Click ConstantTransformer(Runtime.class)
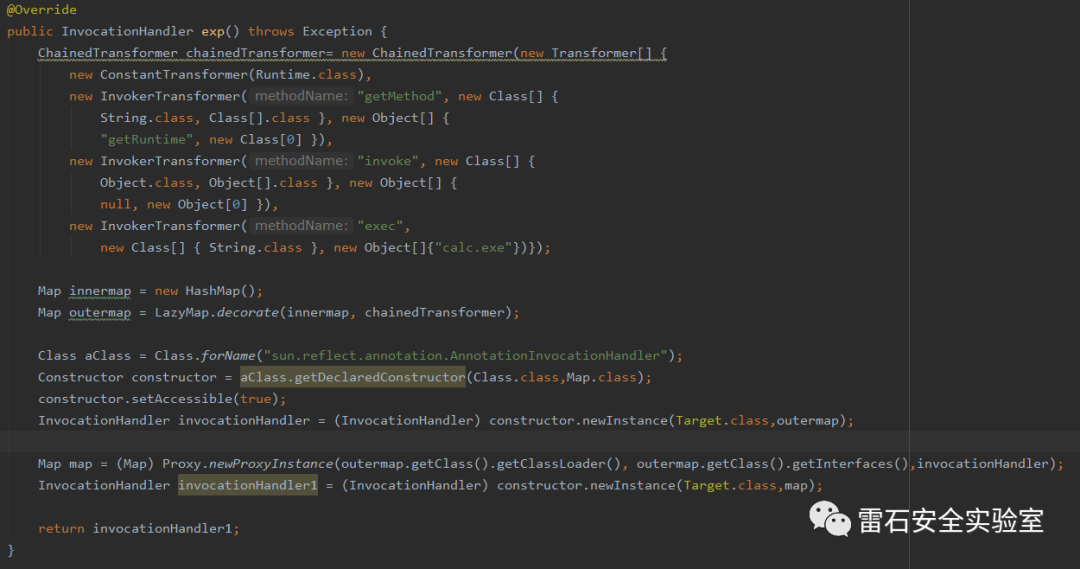1080x569 pixels. [x=232, y=74]
